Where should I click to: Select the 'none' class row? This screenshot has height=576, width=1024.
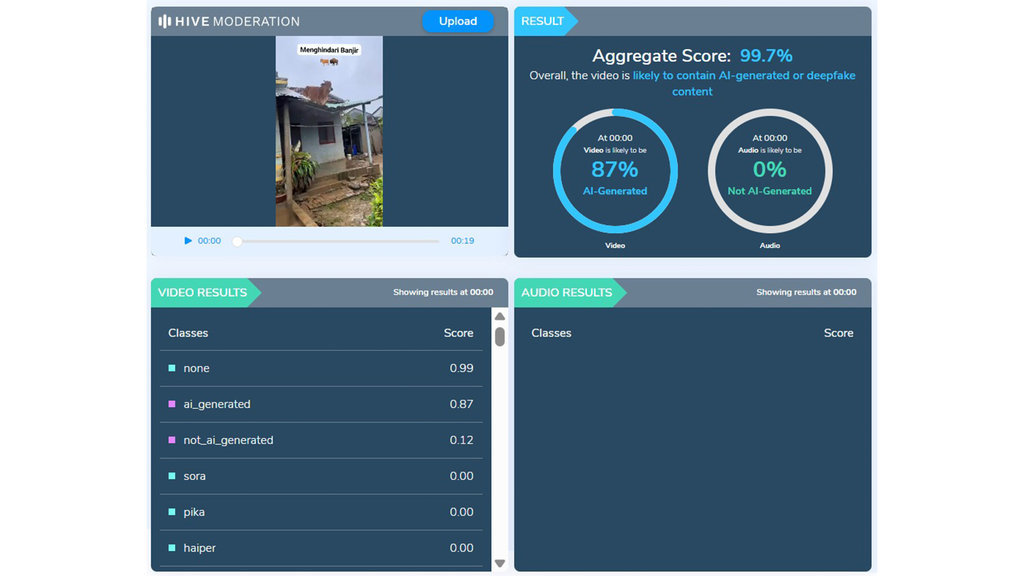(321, 368)
